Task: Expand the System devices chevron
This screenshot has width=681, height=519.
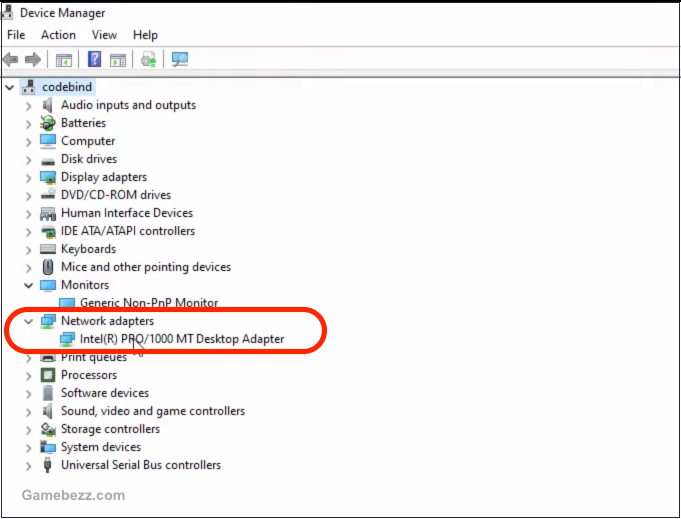Action: tap(29, 448)
